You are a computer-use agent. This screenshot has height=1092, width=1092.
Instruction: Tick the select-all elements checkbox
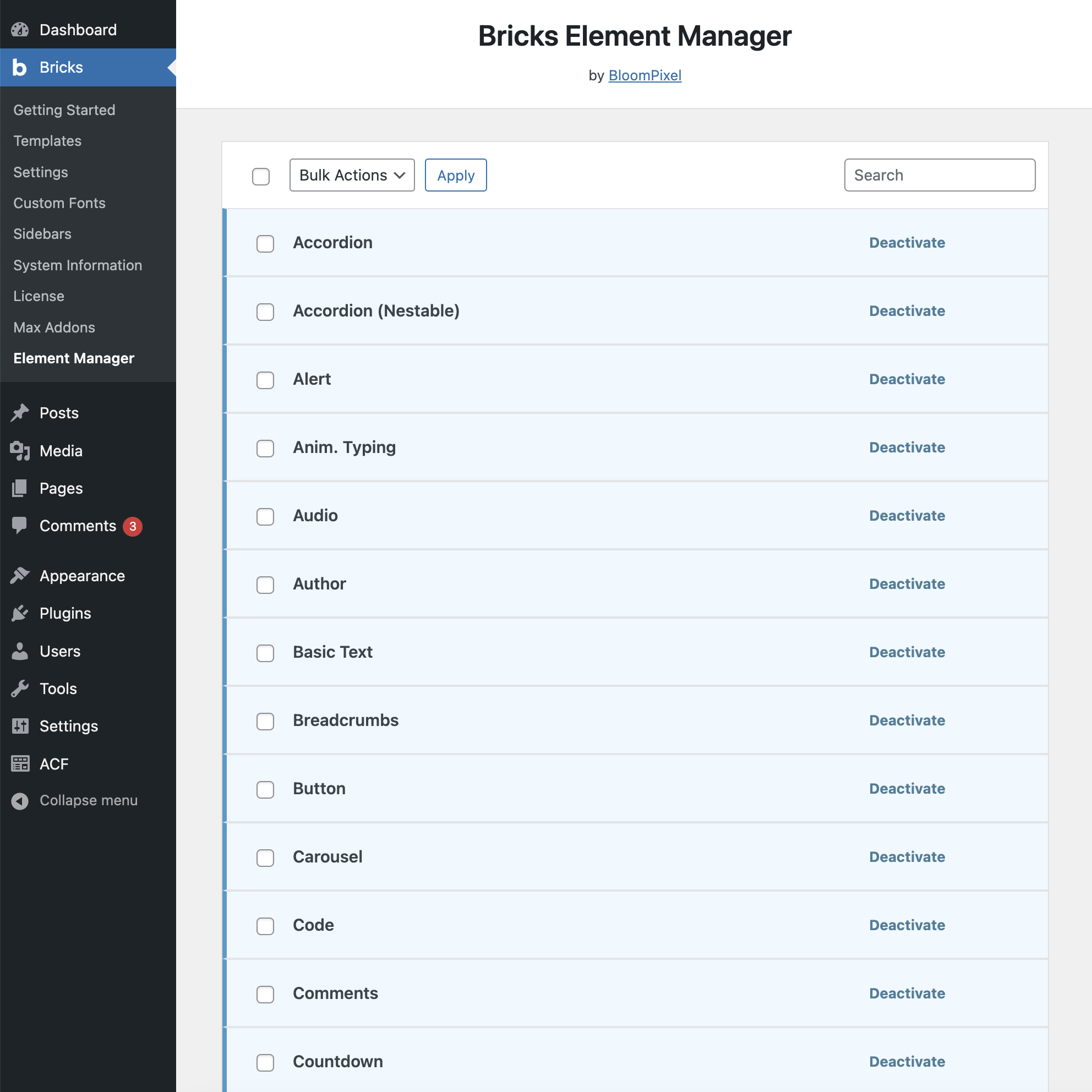point(260,176)
